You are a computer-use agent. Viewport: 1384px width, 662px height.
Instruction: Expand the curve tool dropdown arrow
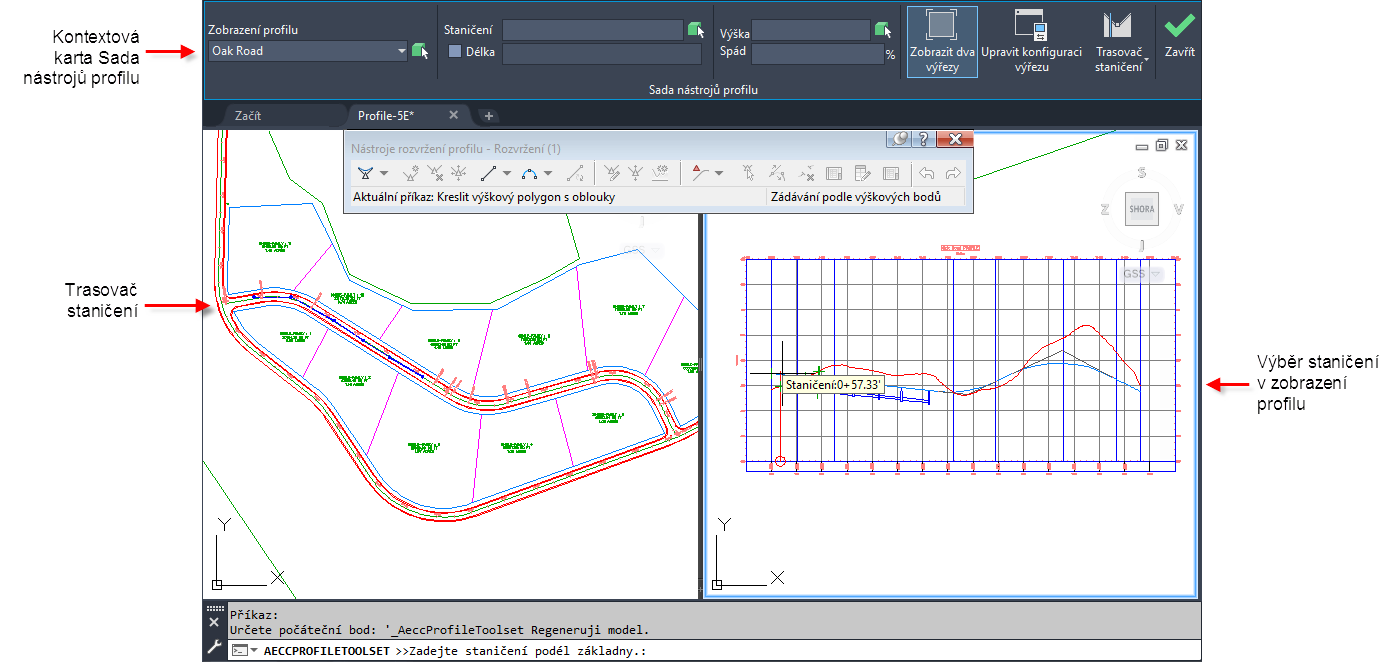pyautogui.click(x=548, y=174)
